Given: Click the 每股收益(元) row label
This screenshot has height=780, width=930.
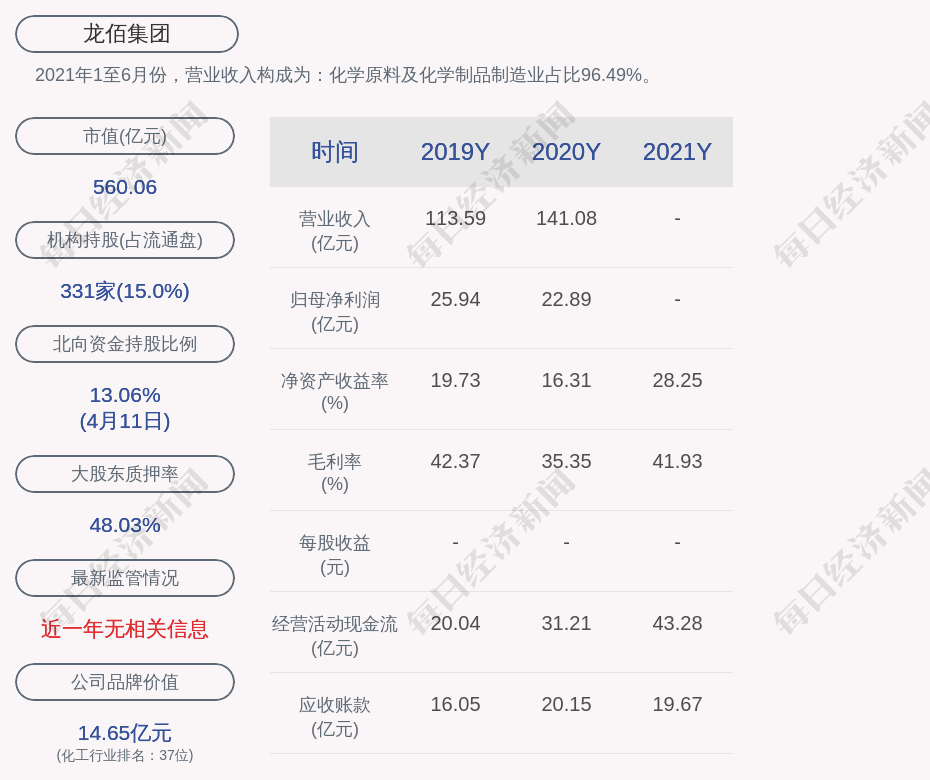Looking at the screenshot, I should [x=335, y=555].
